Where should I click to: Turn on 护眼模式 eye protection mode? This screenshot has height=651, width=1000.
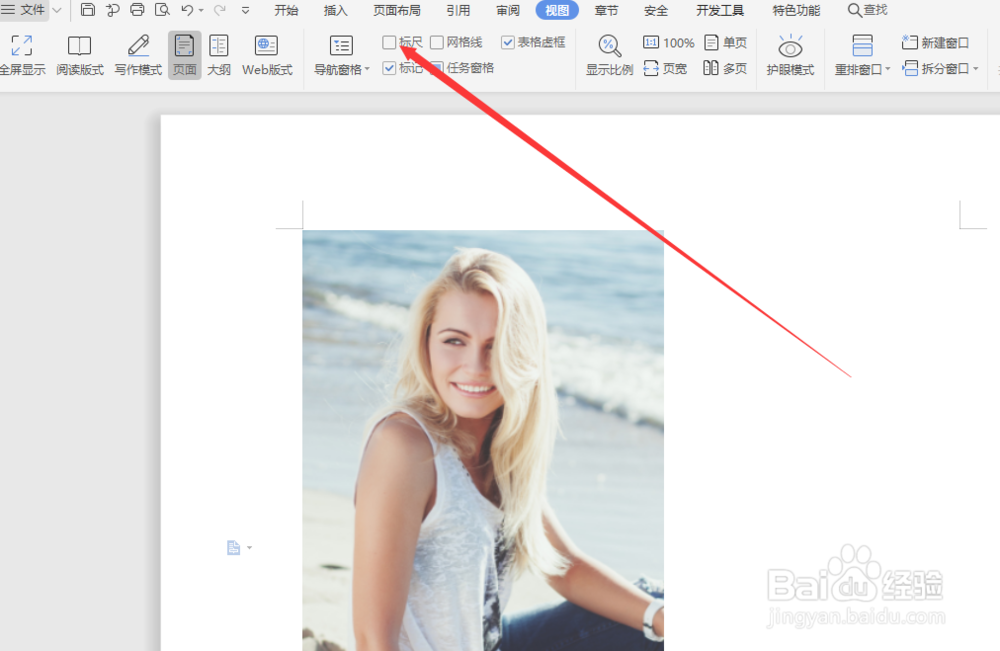[x=790, y=55]
